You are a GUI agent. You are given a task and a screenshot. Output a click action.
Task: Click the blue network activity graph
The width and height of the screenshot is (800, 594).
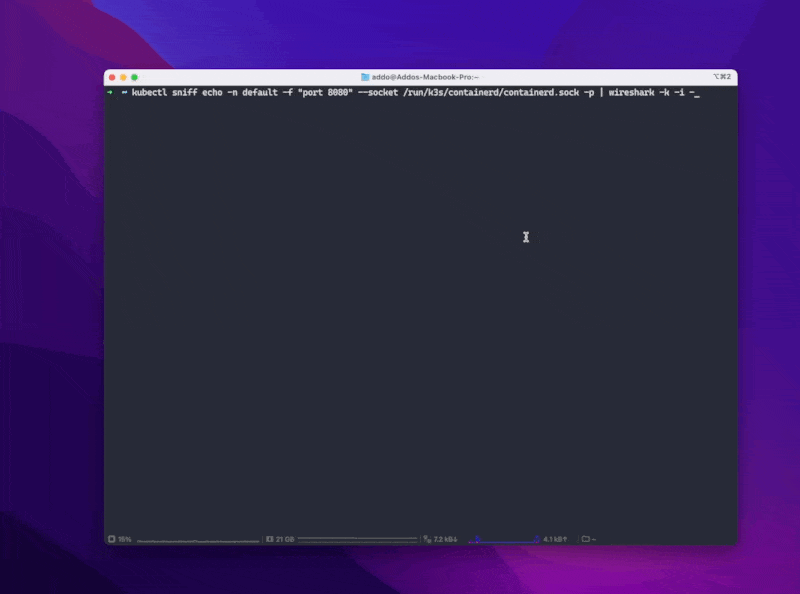pos(504,539)
